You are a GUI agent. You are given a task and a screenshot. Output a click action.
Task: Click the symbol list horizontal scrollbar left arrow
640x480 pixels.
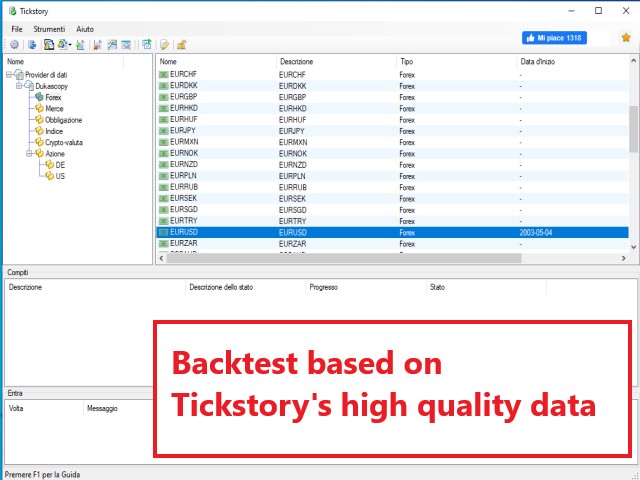161,258
